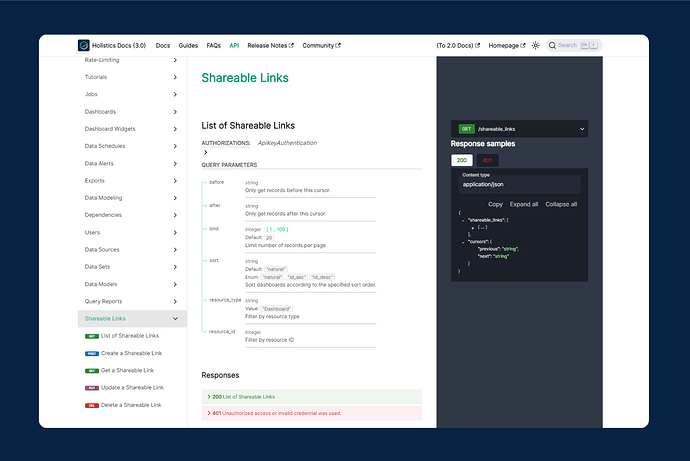
Task: Collapse the Shareable Links sidebar section
Action: tap(175, 318)
